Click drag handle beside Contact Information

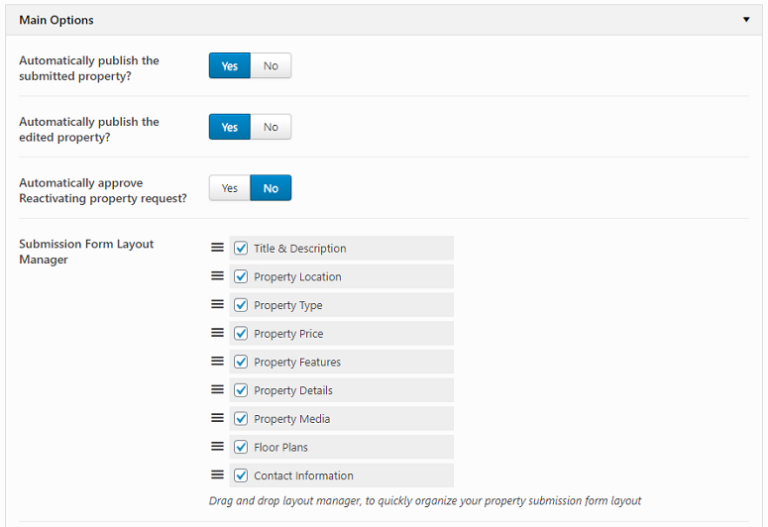click(x=217, y=475)
